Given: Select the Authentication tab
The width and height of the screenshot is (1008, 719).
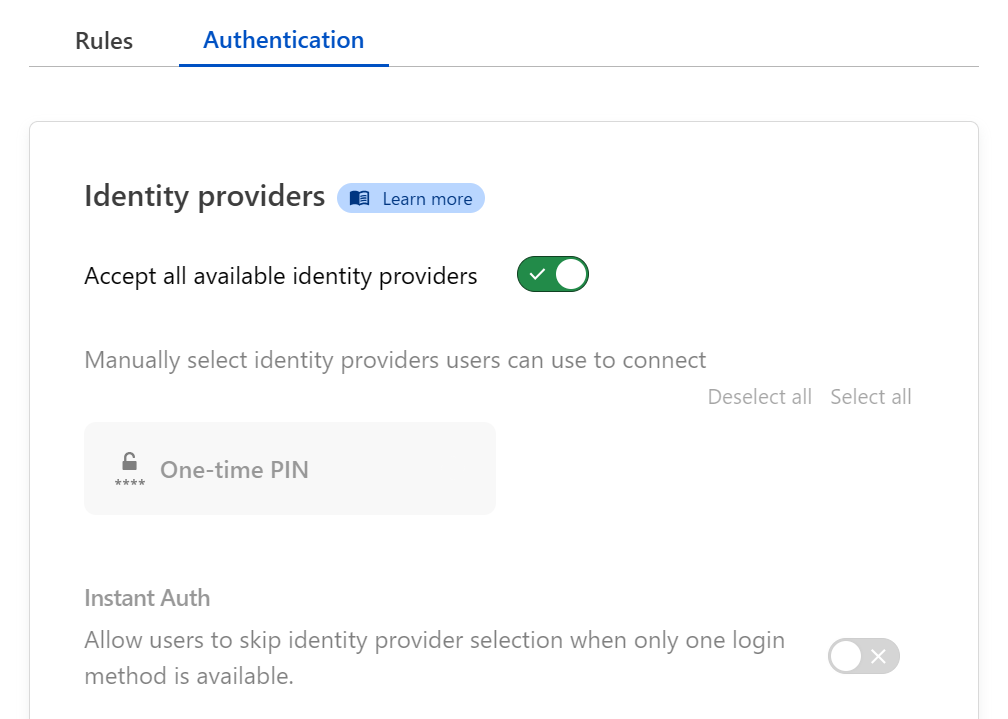Looking at the screenshot, I should point(283,40).
